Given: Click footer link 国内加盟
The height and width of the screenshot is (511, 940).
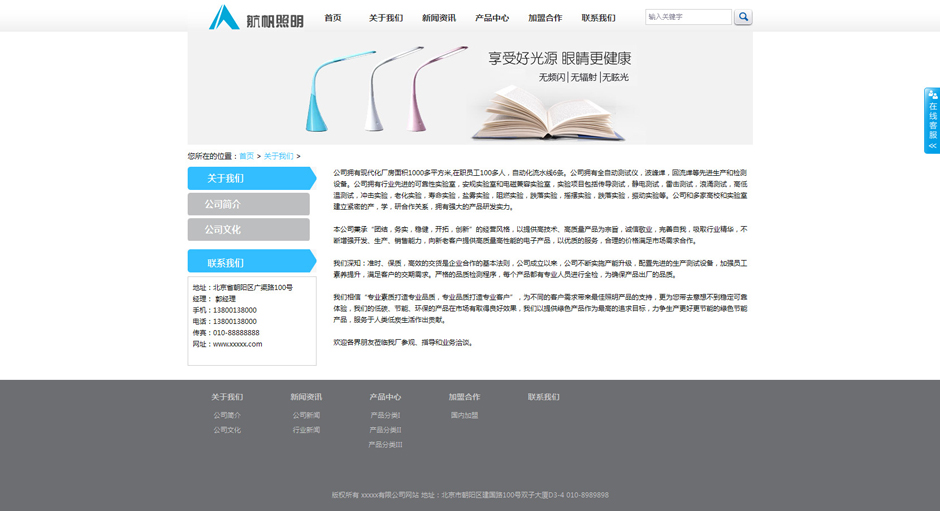Looking at the screenshot, I should (x=465, y=415).
